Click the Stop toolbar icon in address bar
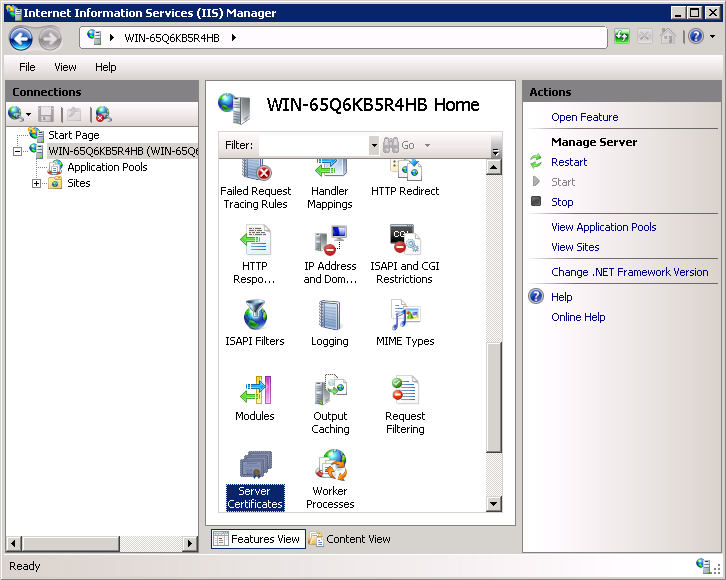The height and width of the screenshot is (580, 726). pos(645,36)
